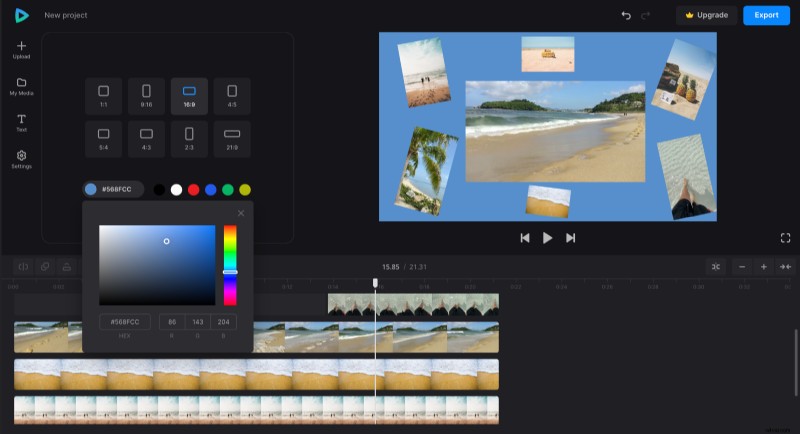
Task: Pick the white color swatch
Action: [x=177, y=190]
